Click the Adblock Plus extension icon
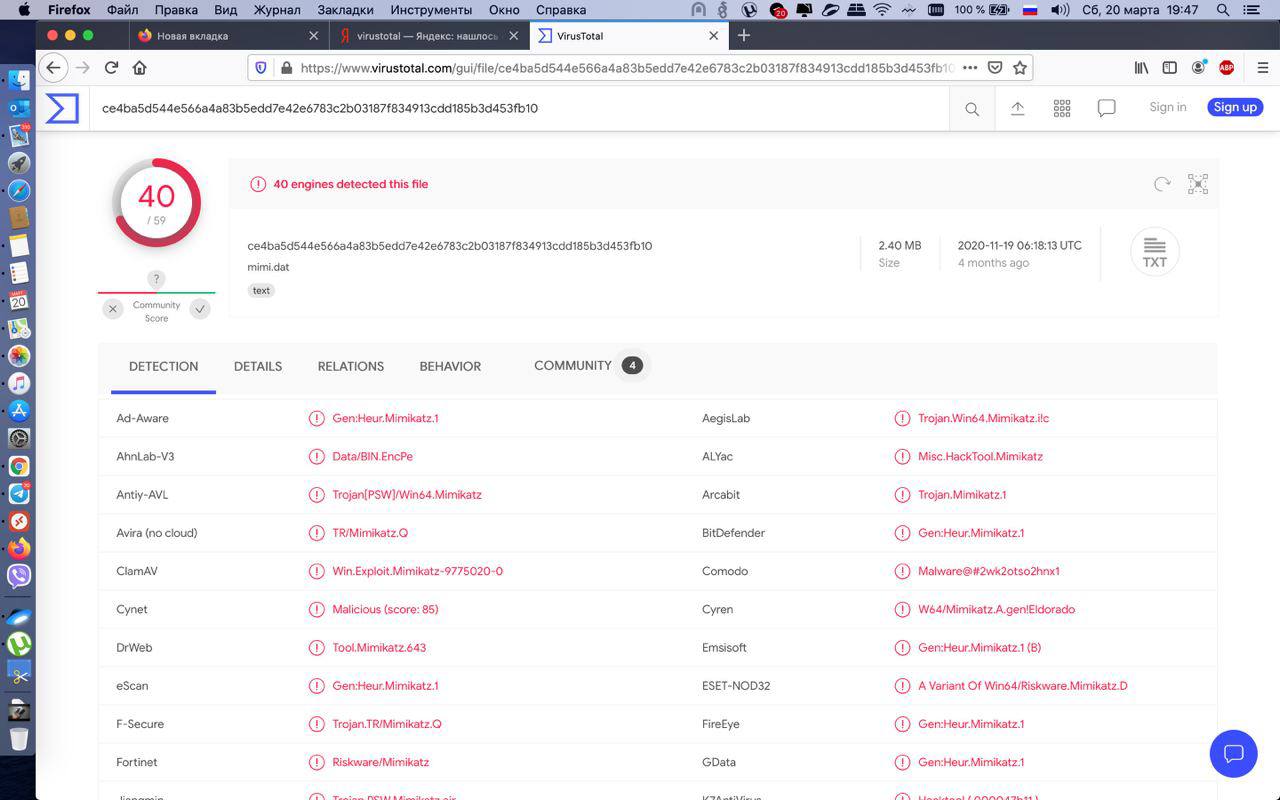1280x800 pixels. pos(1226,68)
